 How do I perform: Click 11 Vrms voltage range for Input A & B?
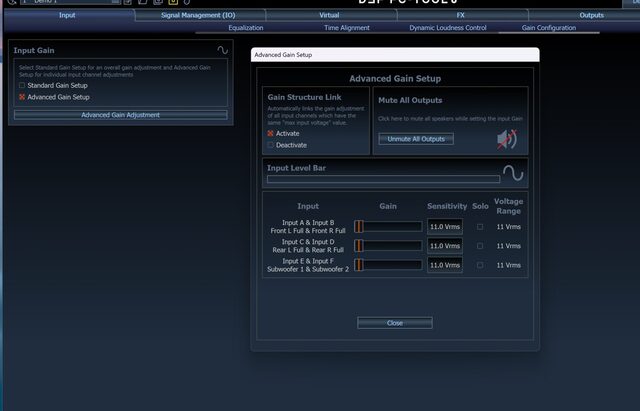pos(509,227)
